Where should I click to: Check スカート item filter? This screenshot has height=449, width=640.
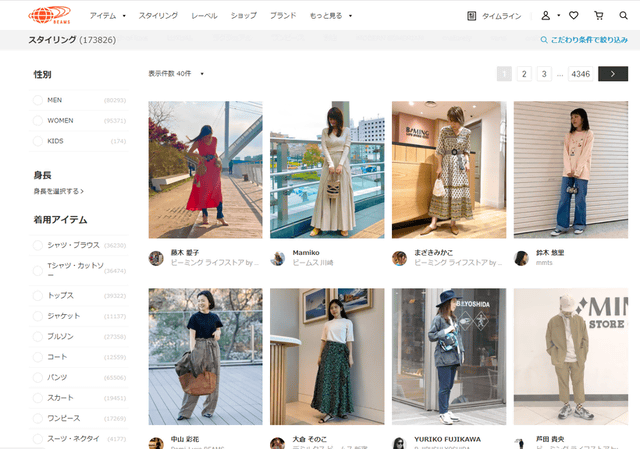coord(38,398)
